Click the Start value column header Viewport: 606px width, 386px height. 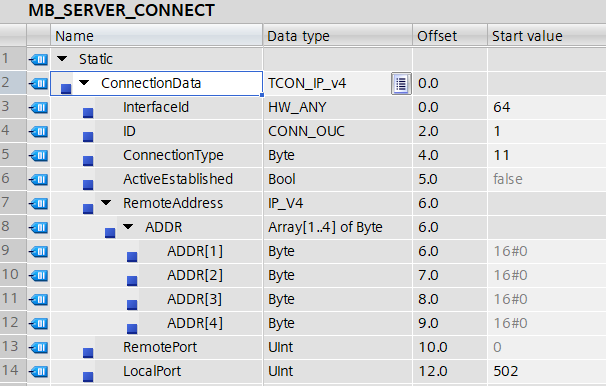(x=547, y=36)
